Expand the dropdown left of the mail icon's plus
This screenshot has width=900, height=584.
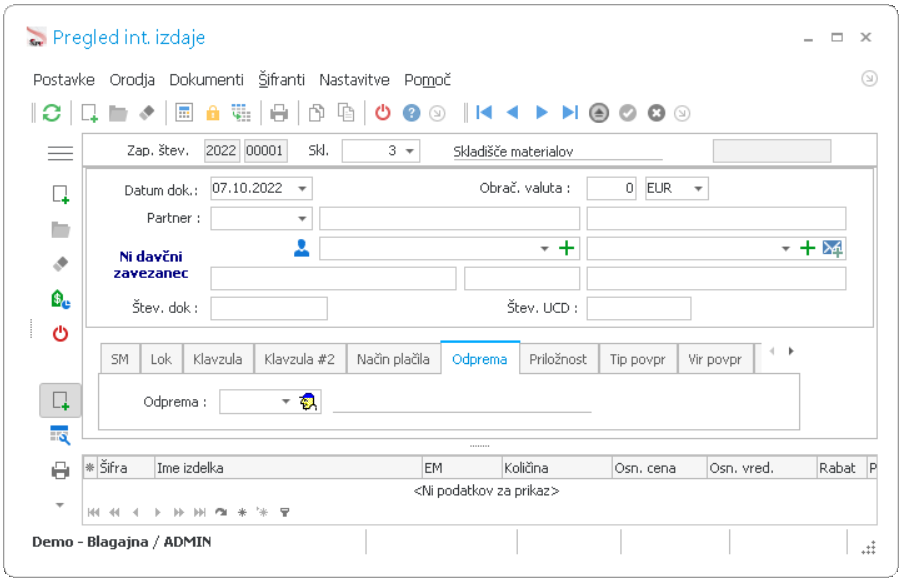786,249
